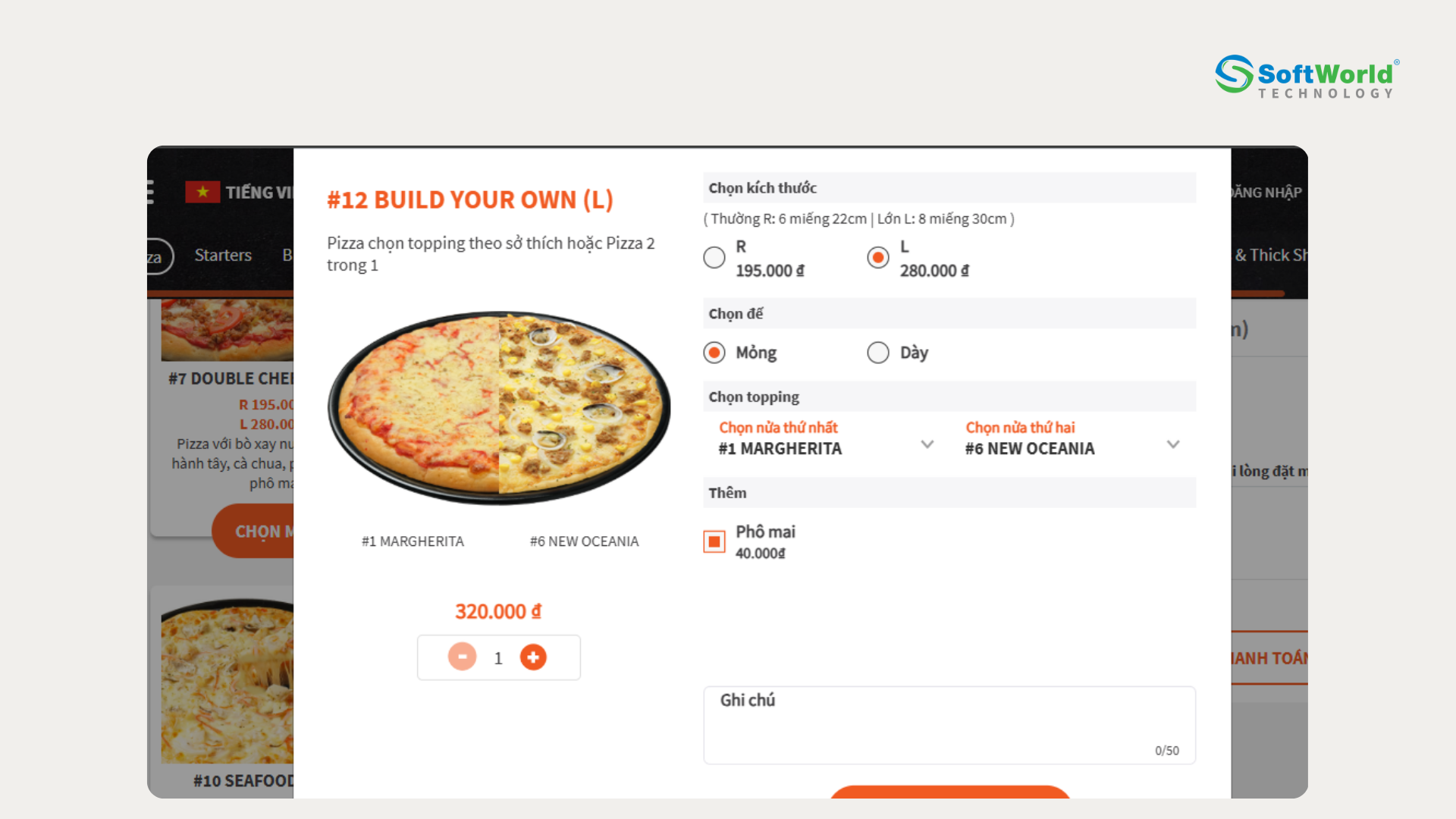
Task: Click the CHỌN M button under #7 DOUBLE CHEESE
Action: pos(262,531)
